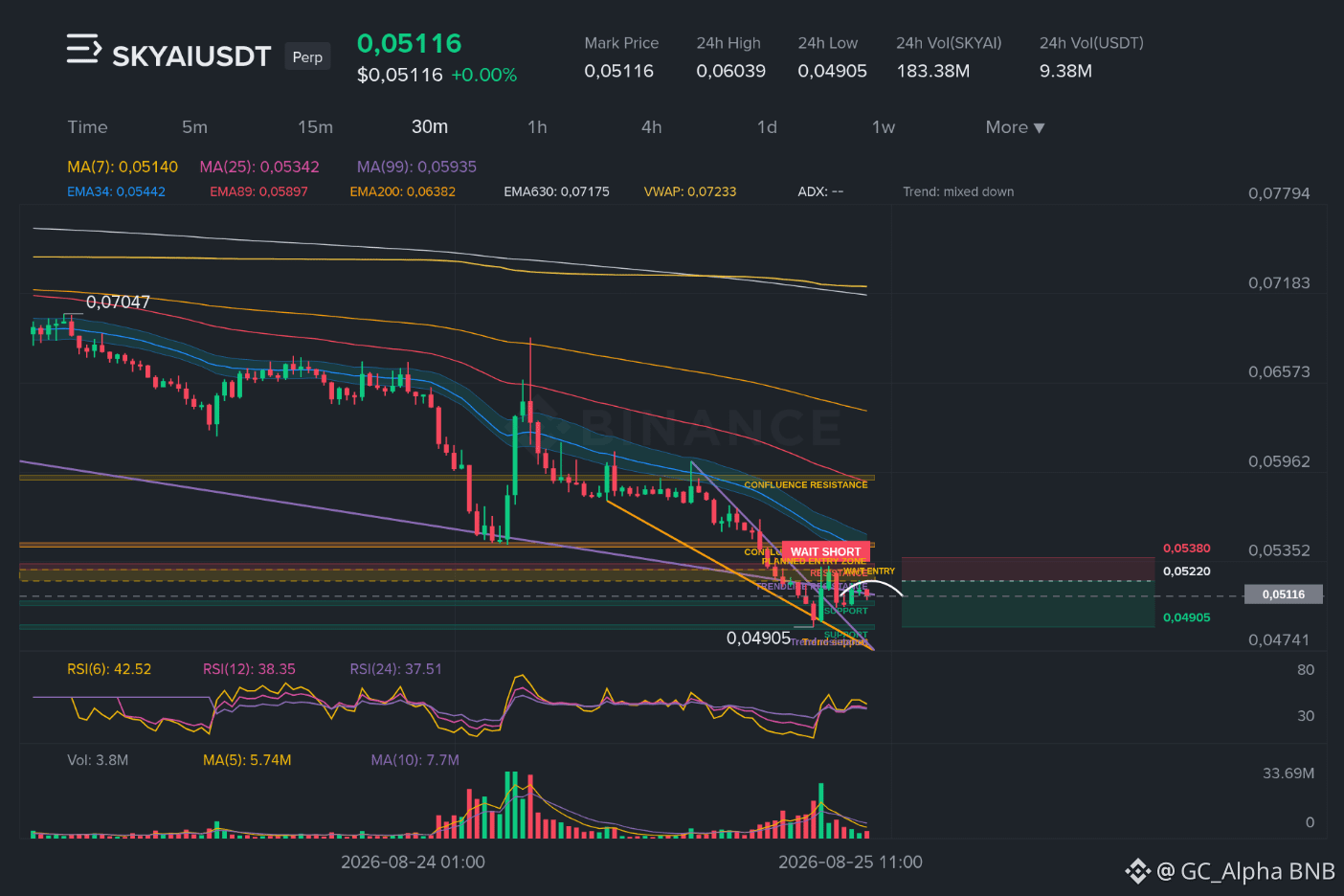
Task: Click the Vol: 3.8M label
Action: 98,760
